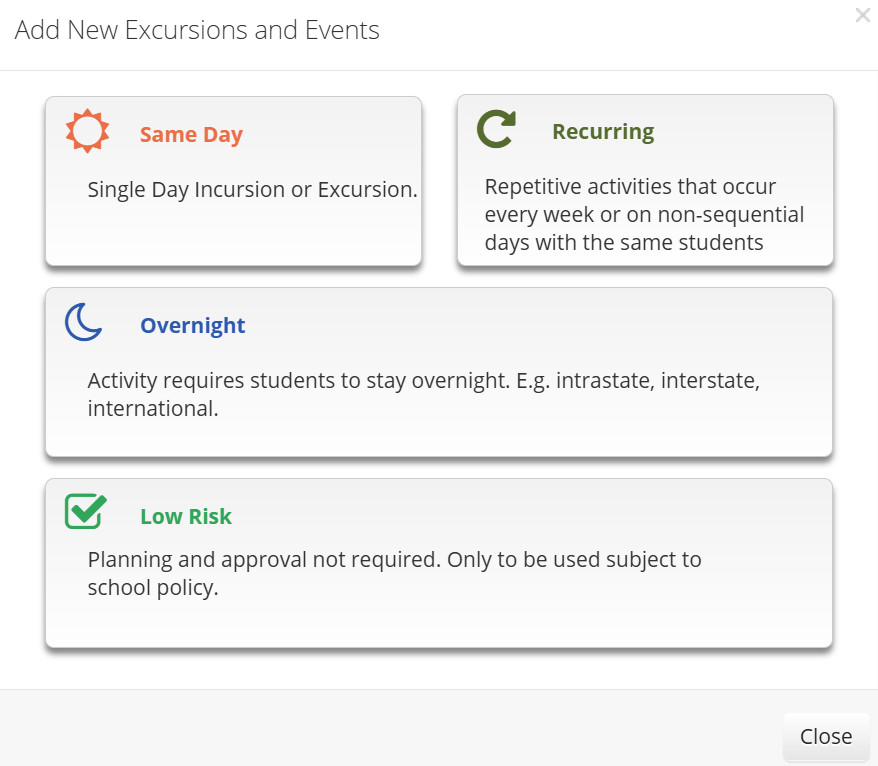Close the dialog with the X icon
Image resolution: width=878 pixels, height=766 pixels.
(862, 15)
